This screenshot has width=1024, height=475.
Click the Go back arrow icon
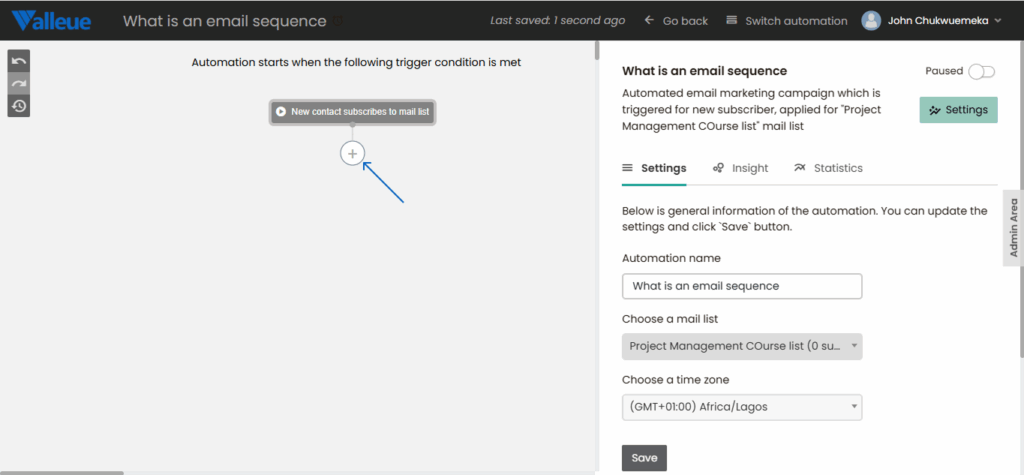click(x=649, y=20)
